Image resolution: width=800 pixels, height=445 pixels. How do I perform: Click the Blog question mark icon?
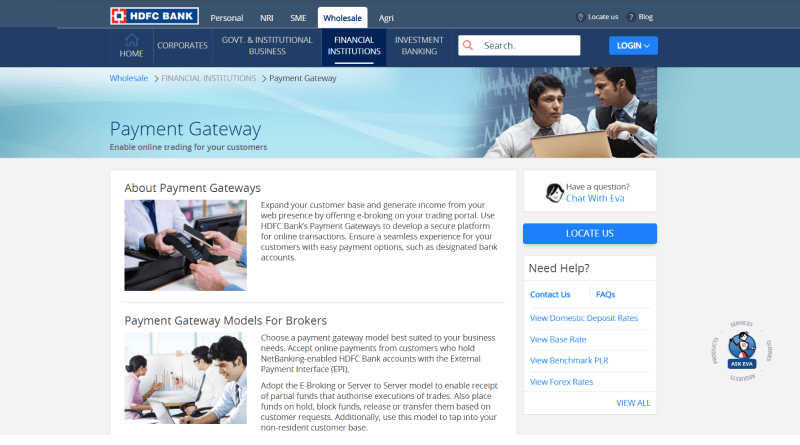[x=631, y=17]
